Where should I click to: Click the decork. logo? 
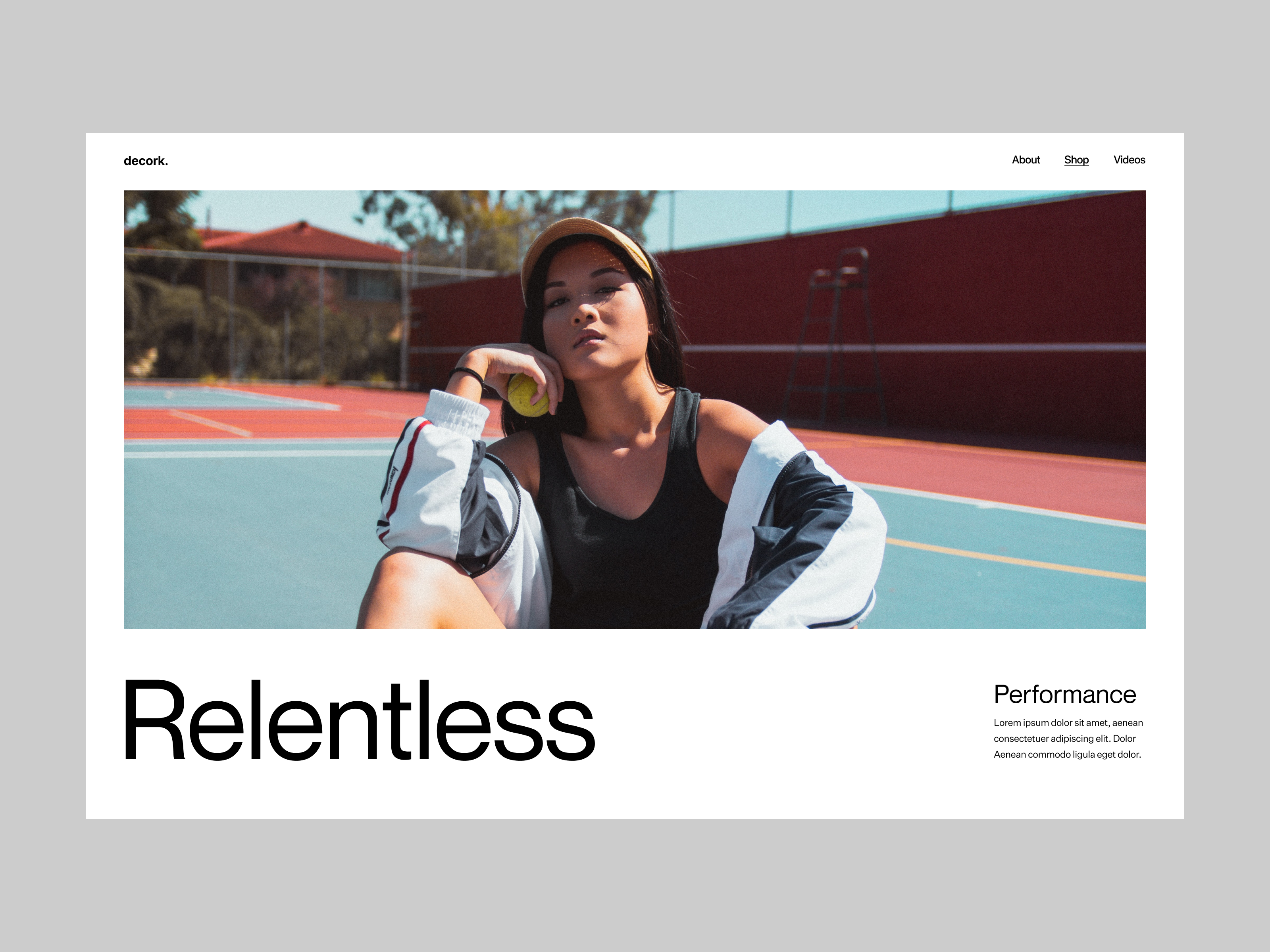point(146,161)
